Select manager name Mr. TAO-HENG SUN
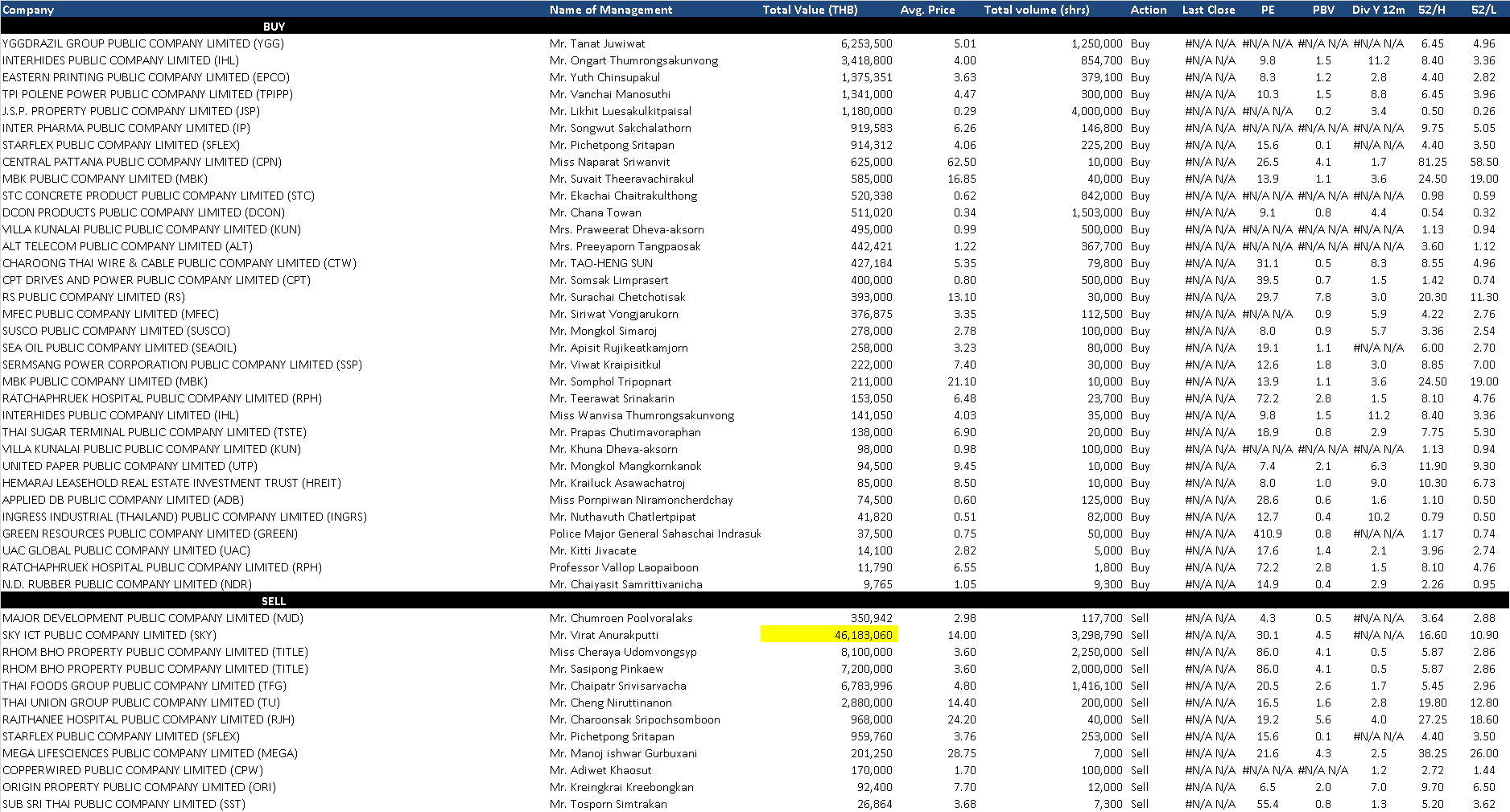The width and height of the screenshot is (1510, 812). (601, 263)
